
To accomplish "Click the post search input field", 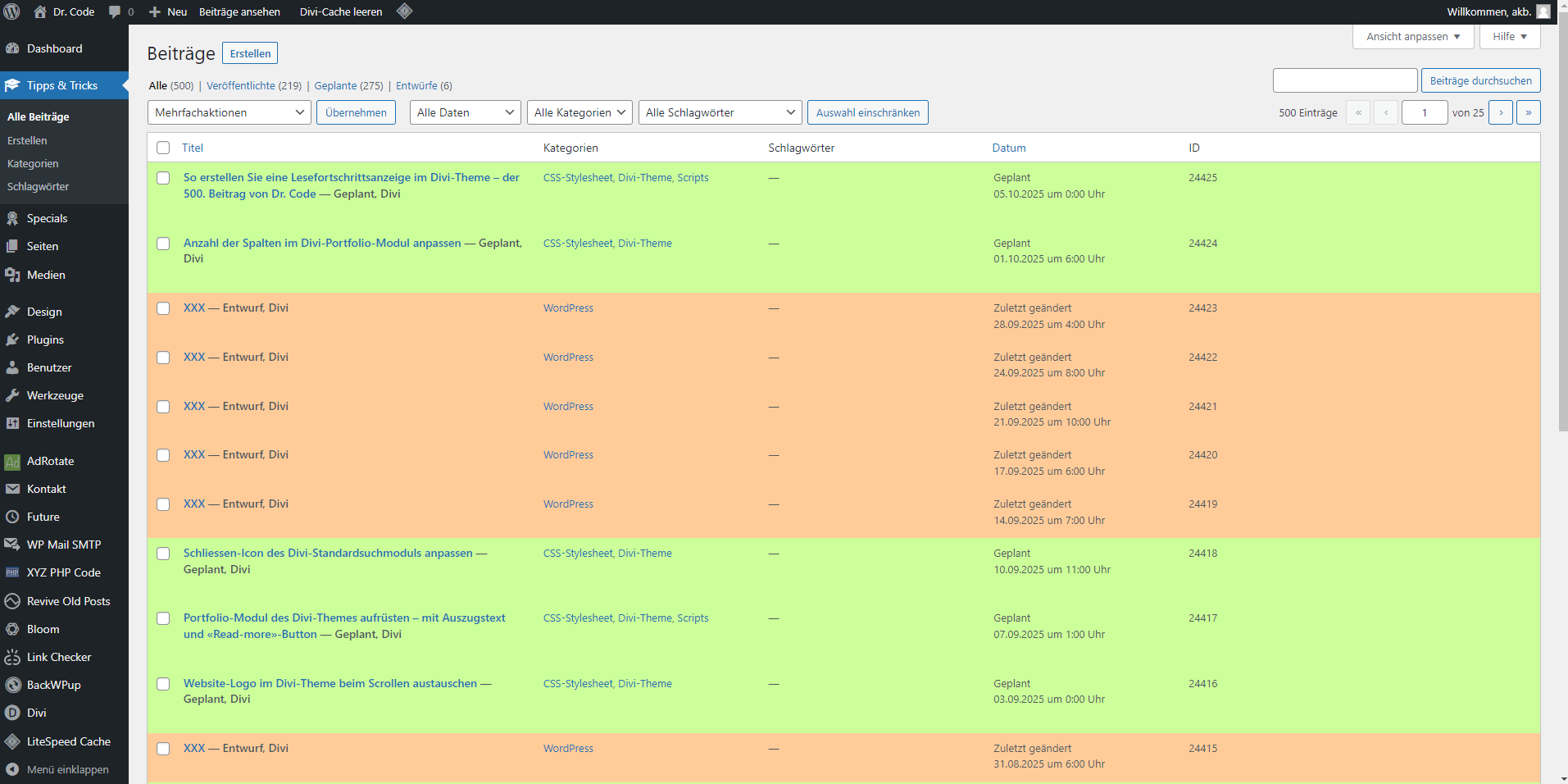I will tap(1344, 80).
